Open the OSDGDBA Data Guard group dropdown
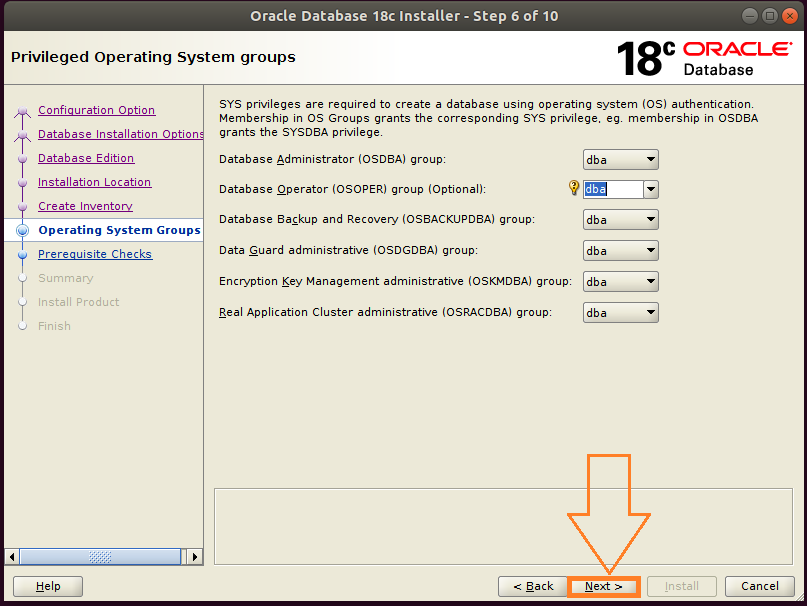Image resolution: width=807 pixels, height=606 pixels. (620, 251)
